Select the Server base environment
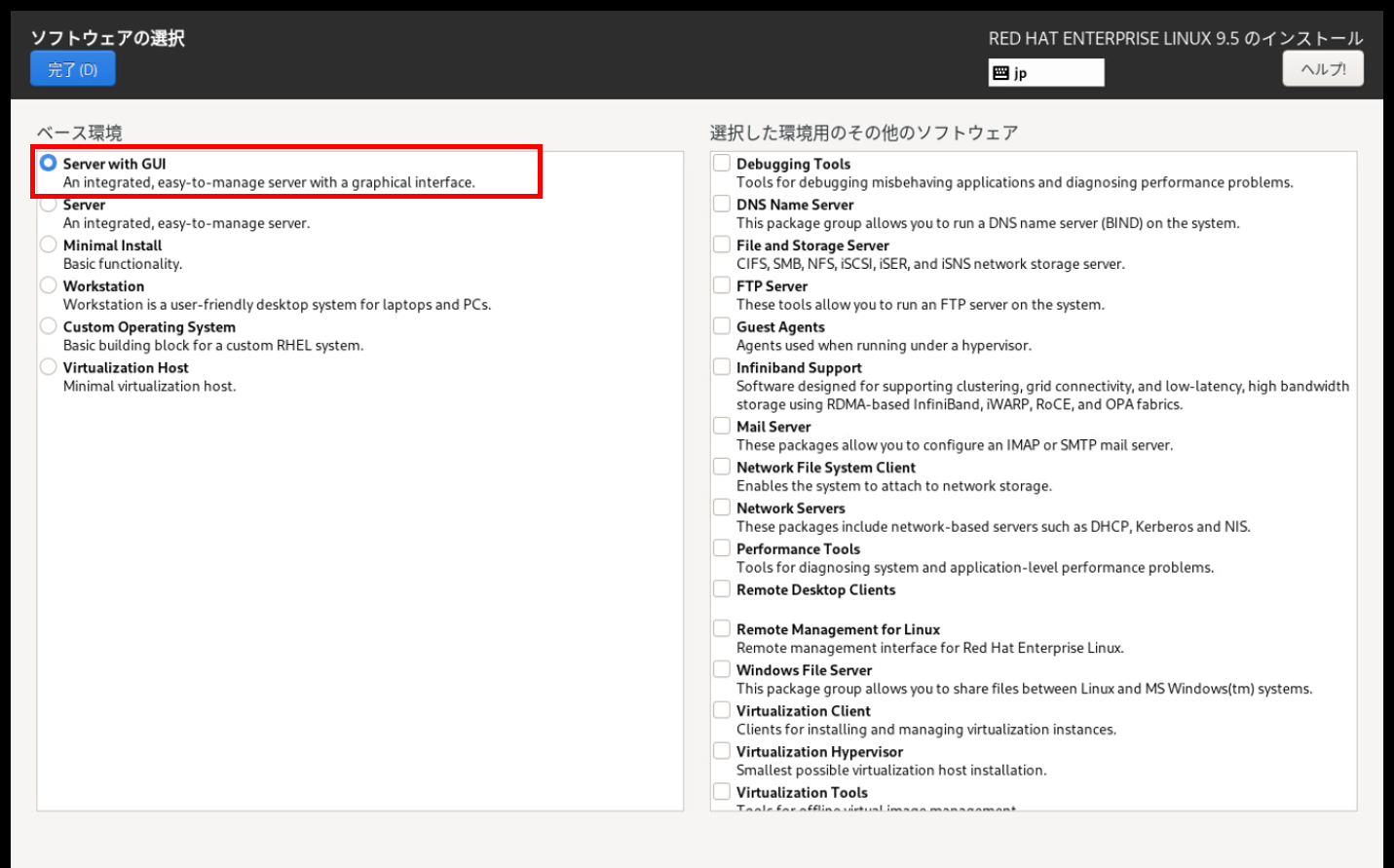Image resolution: width=1394 pixels, height=868 pixels. pos(48,203)
